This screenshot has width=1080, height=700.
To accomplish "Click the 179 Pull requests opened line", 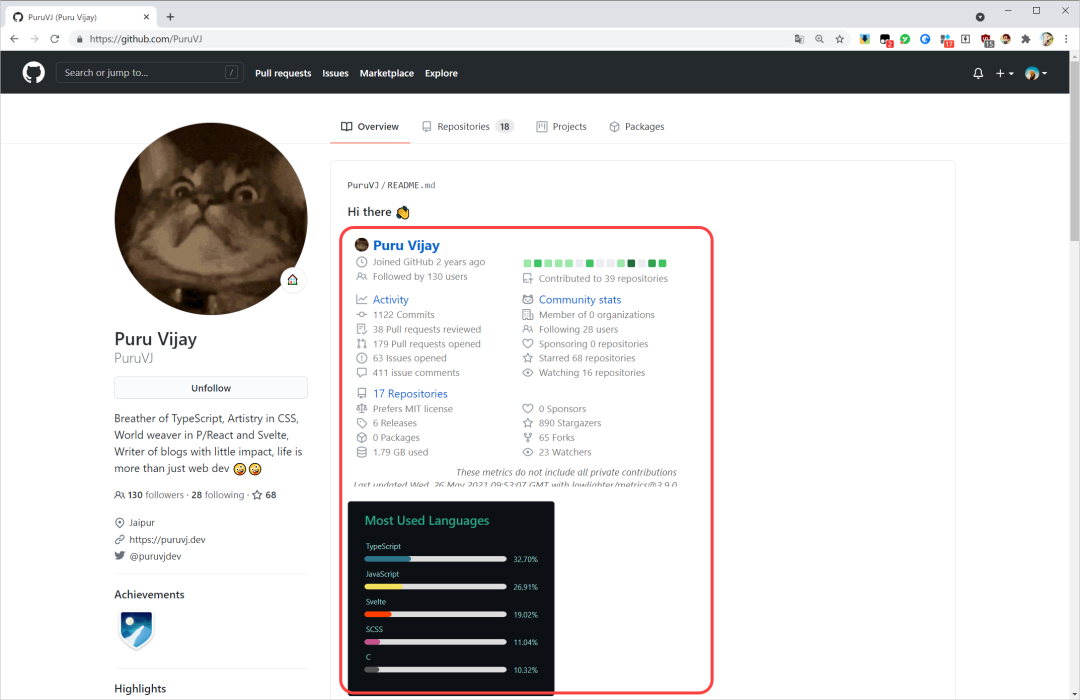I will [x=426, y=344].
